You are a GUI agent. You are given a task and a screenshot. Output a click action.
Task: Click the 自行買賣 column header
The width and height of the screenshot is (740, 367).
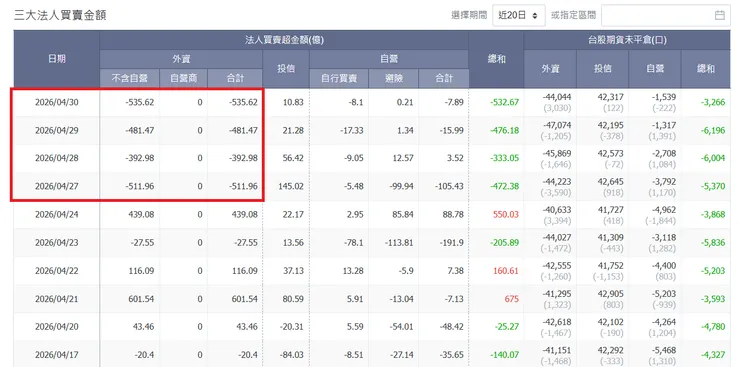coord(339,79)
